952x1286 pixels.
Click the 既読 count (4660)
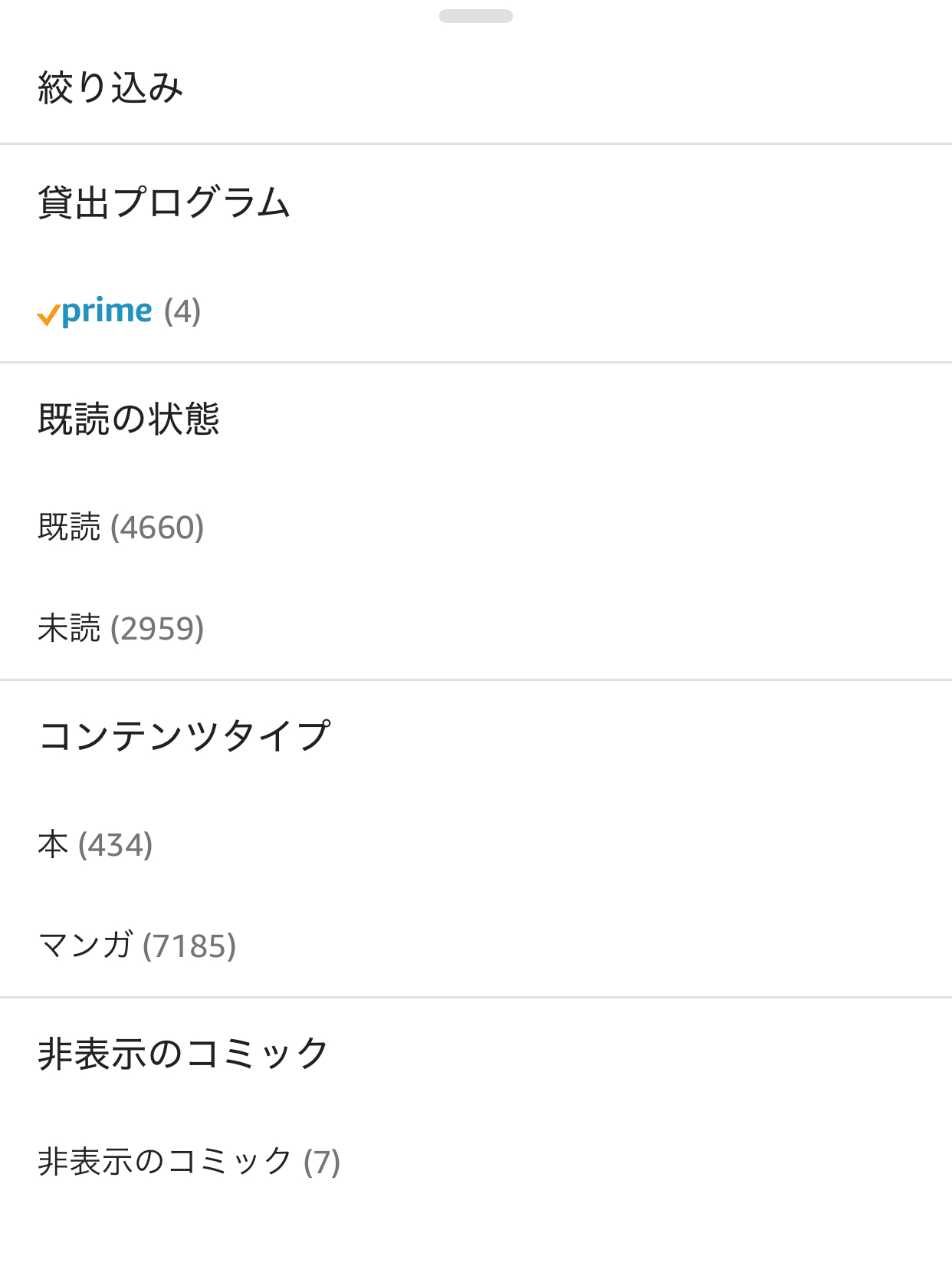click(x=157, y=528)
